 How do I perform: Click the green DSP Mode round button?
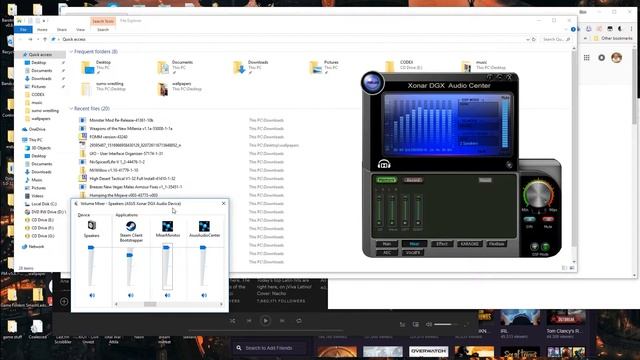click(545, 247)
